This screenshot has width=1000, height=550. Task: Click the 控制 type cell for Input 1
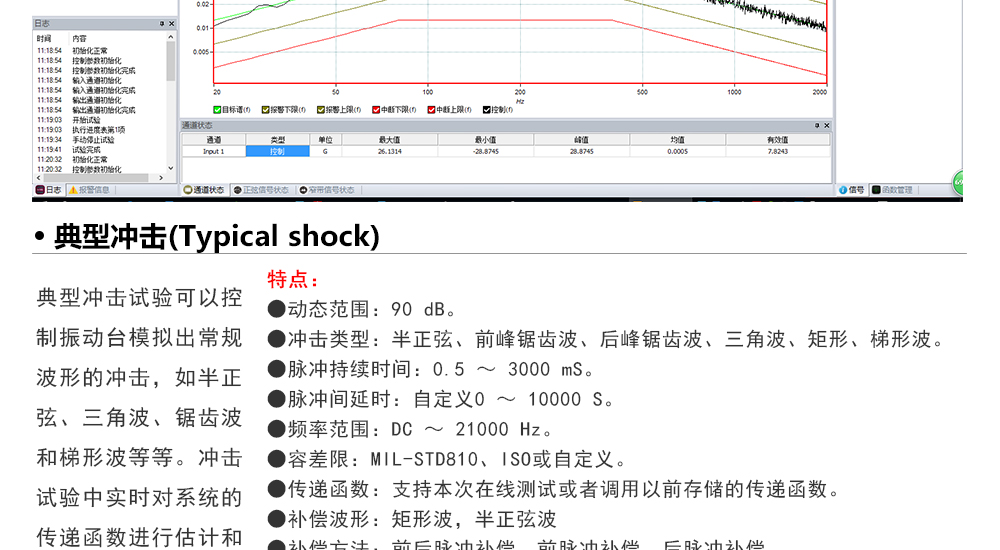coord(277,152)
